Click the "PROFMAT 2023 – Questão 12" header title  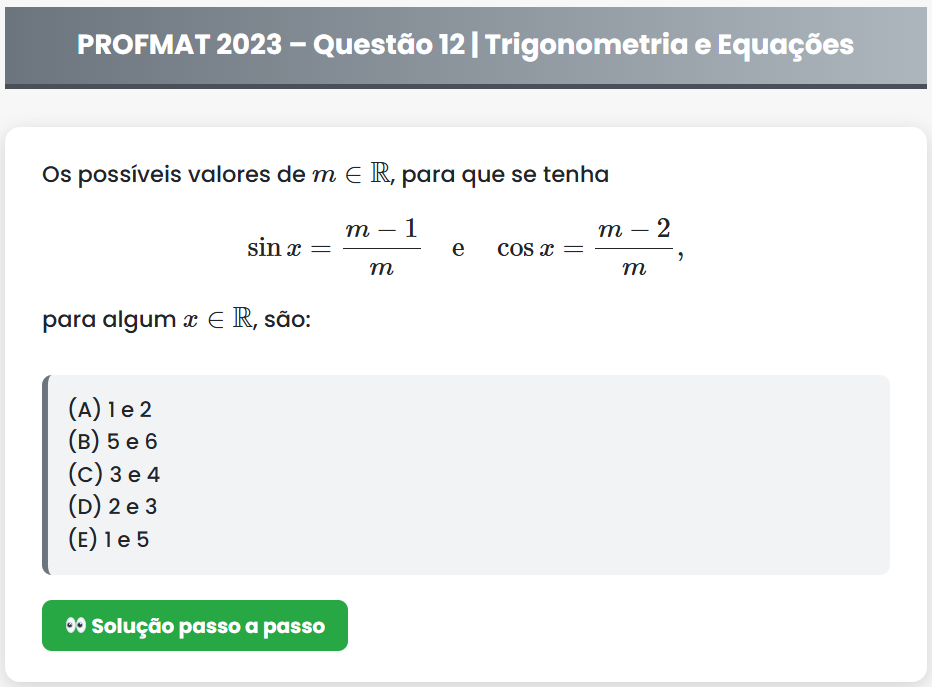click(270, 45)
